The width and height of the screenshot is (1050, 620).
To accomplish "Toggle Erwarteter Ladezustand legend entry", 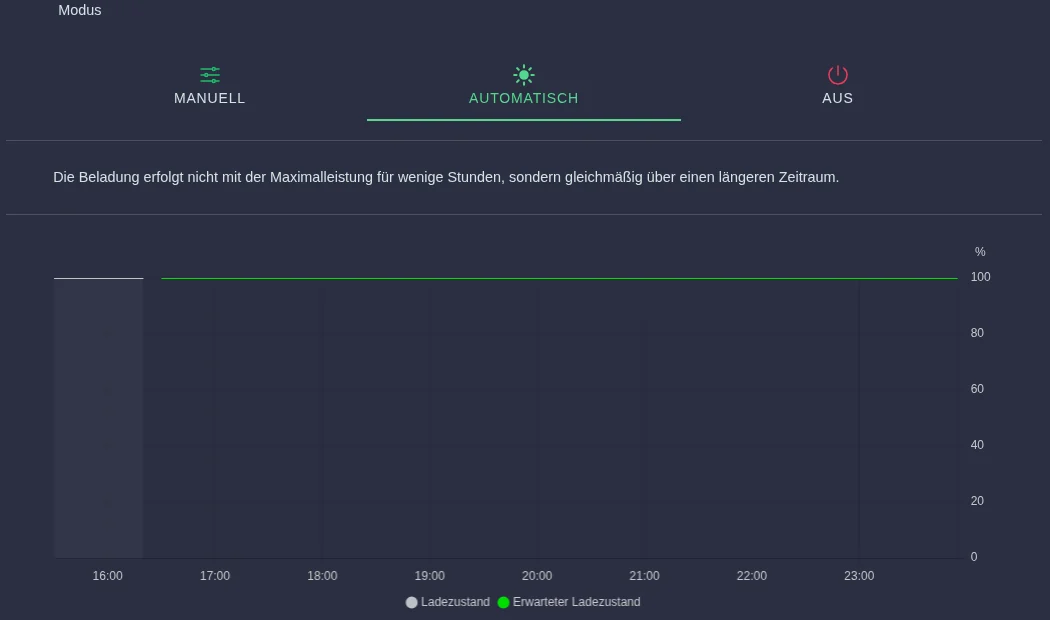I will pyautogui.click(x=569, y=602).
